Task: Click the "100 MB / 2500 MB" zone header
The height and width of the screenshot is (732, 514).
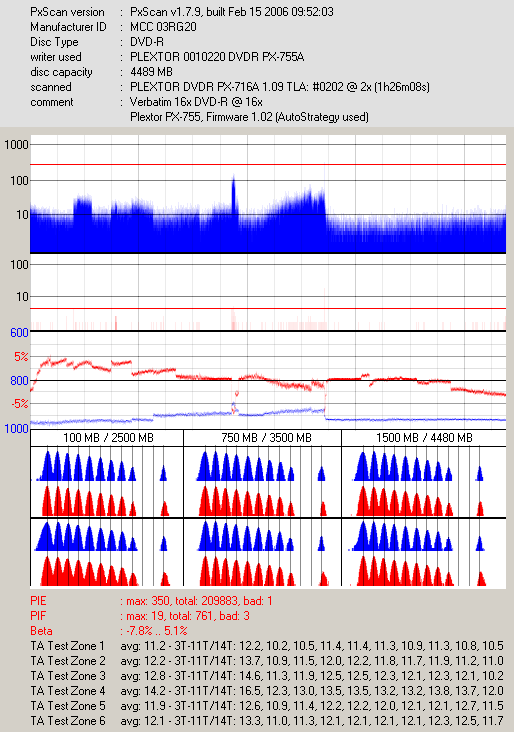Action: (108, 438)
